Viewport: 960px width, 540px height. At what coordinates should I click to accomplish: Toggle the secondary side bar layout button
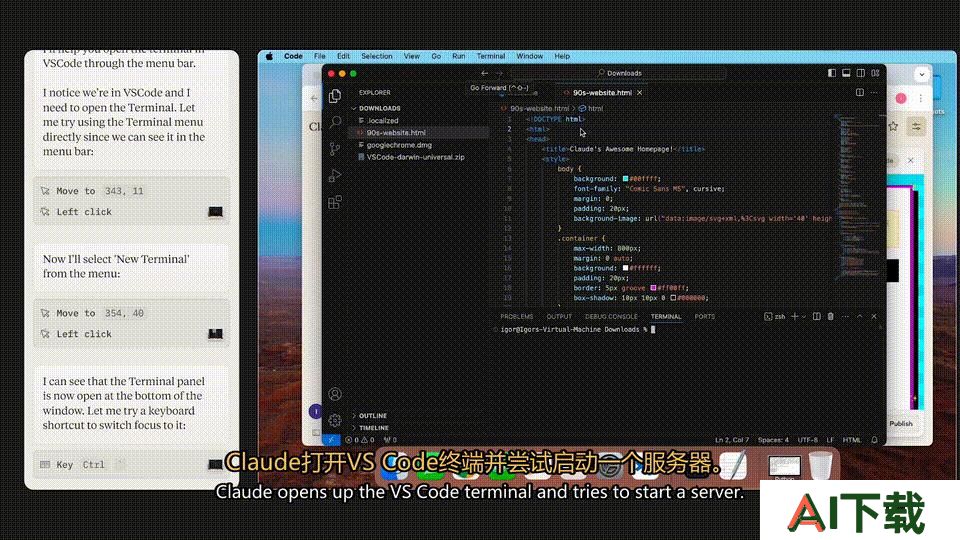coord(861,73)
